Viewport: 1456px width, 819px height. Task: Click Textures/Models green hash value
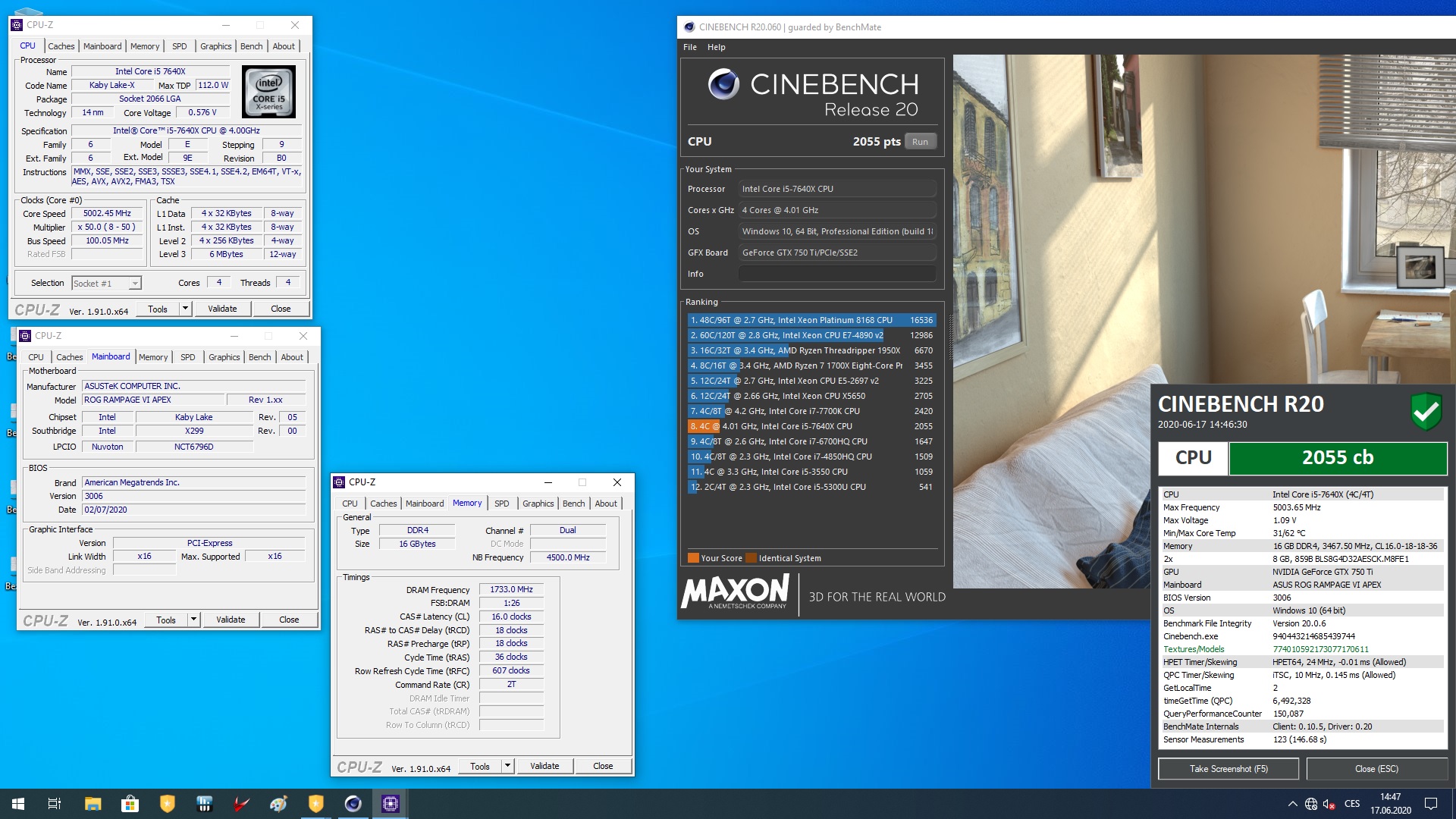[1320, 649]
